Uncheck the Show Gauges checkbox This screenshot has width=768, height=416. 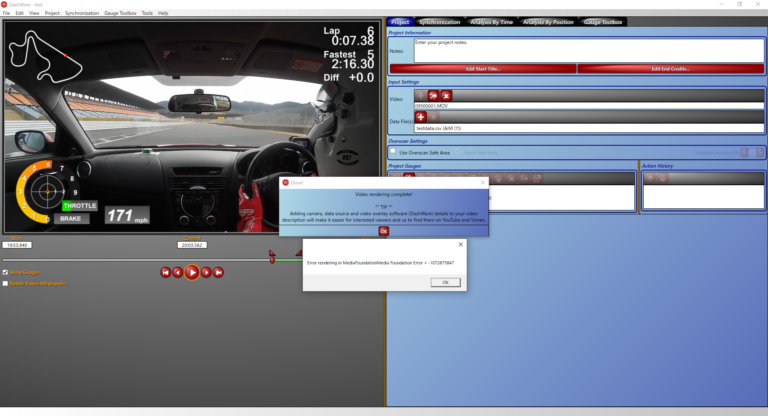click(x=6, y=272)
